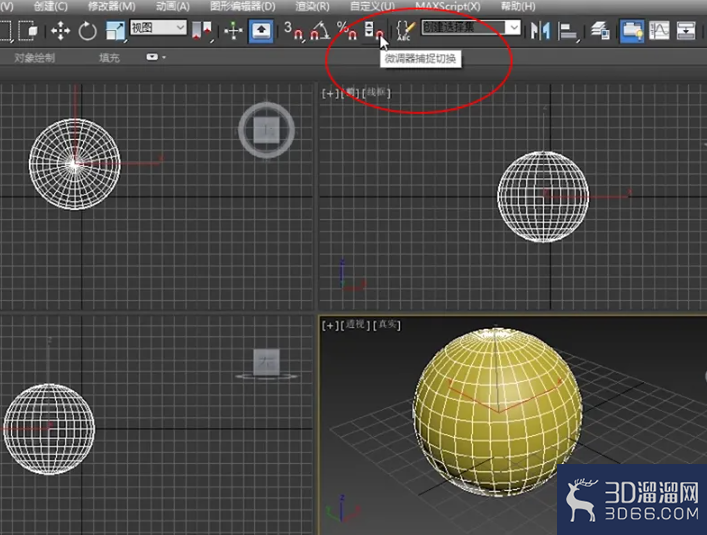This screenshot has width=707, height=535.
Task: Select the Scale tool icon
Action: pos(115,31)
